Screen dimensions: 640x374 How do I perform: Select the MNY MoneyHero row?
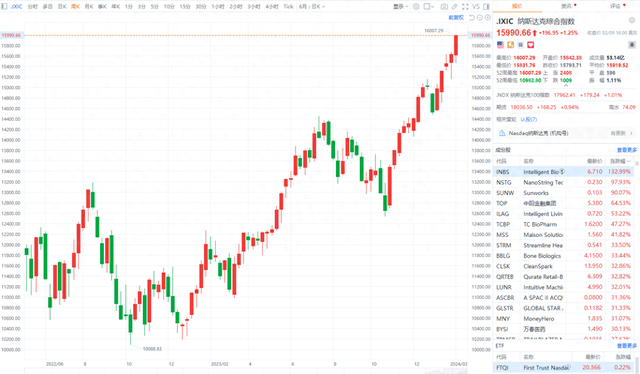[x=563, y=318]
